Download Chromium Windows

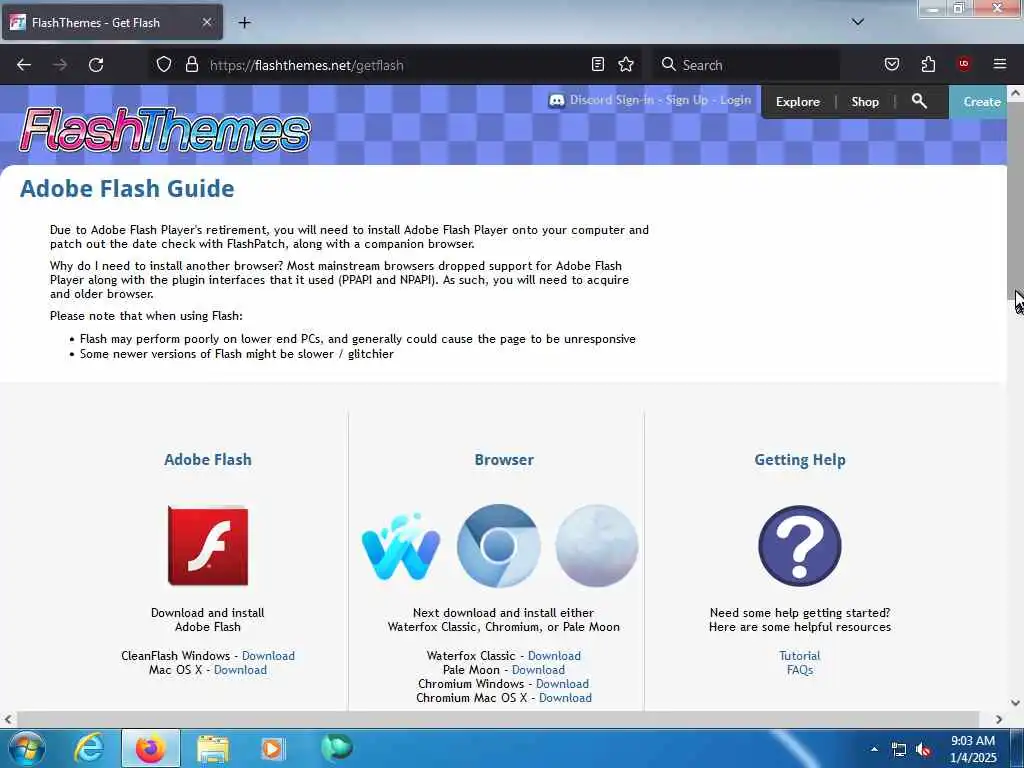[x=562, y=684]
